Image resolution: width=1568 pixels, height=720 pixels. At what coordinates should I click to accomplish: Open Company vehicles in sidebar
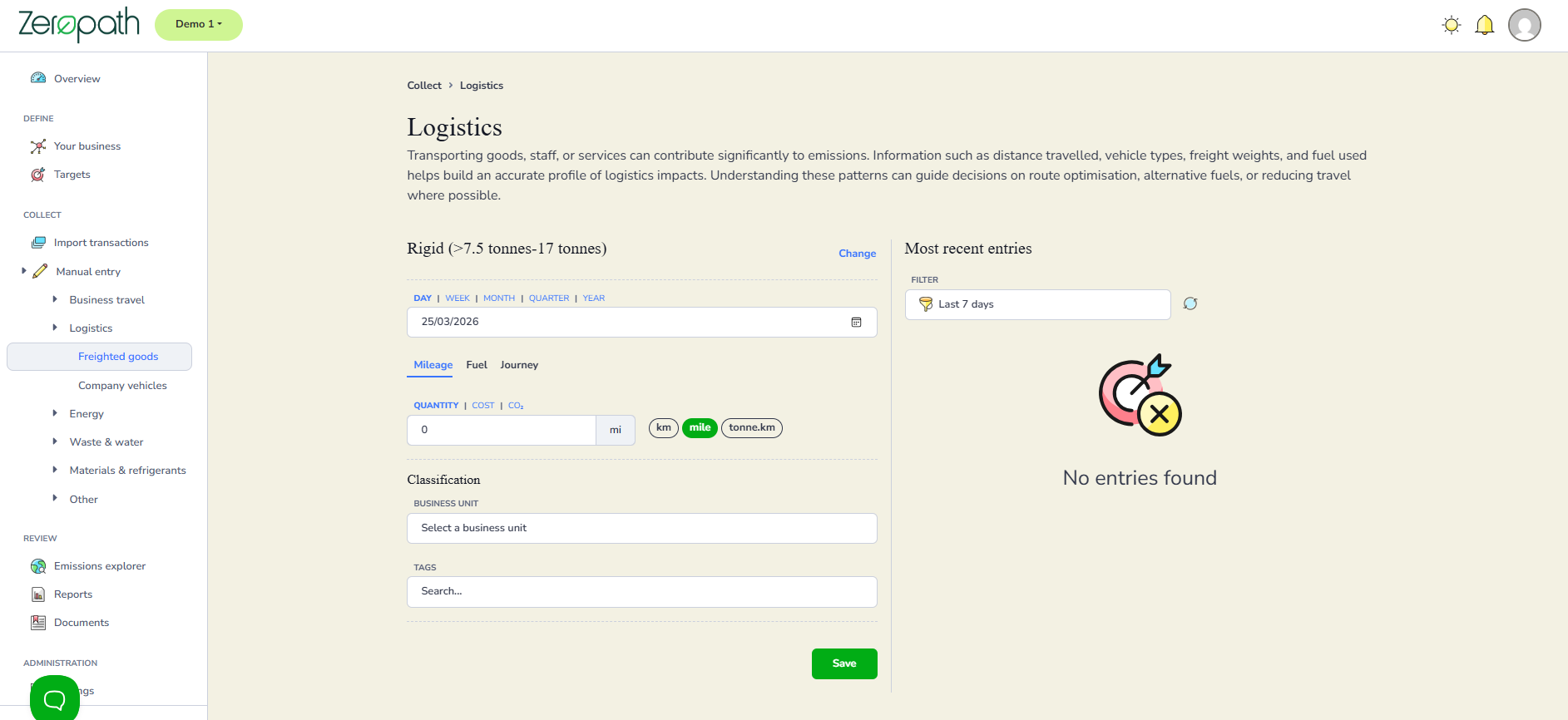[x=122, y=386]
